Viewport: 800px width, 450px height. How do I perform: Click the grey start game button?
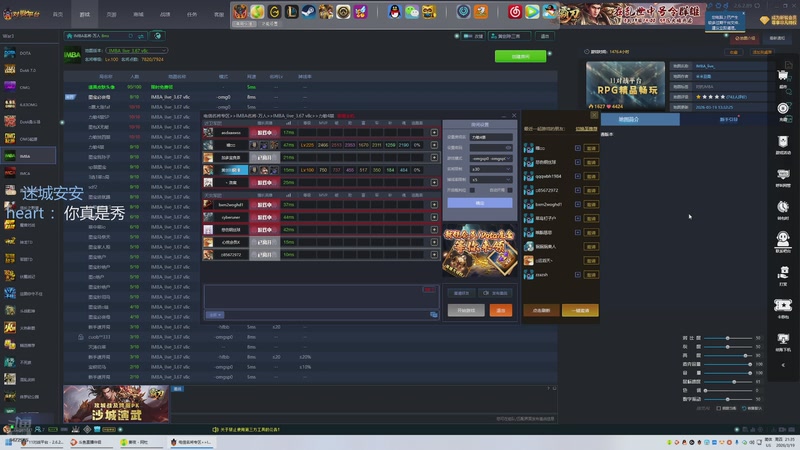click(466, 310)
